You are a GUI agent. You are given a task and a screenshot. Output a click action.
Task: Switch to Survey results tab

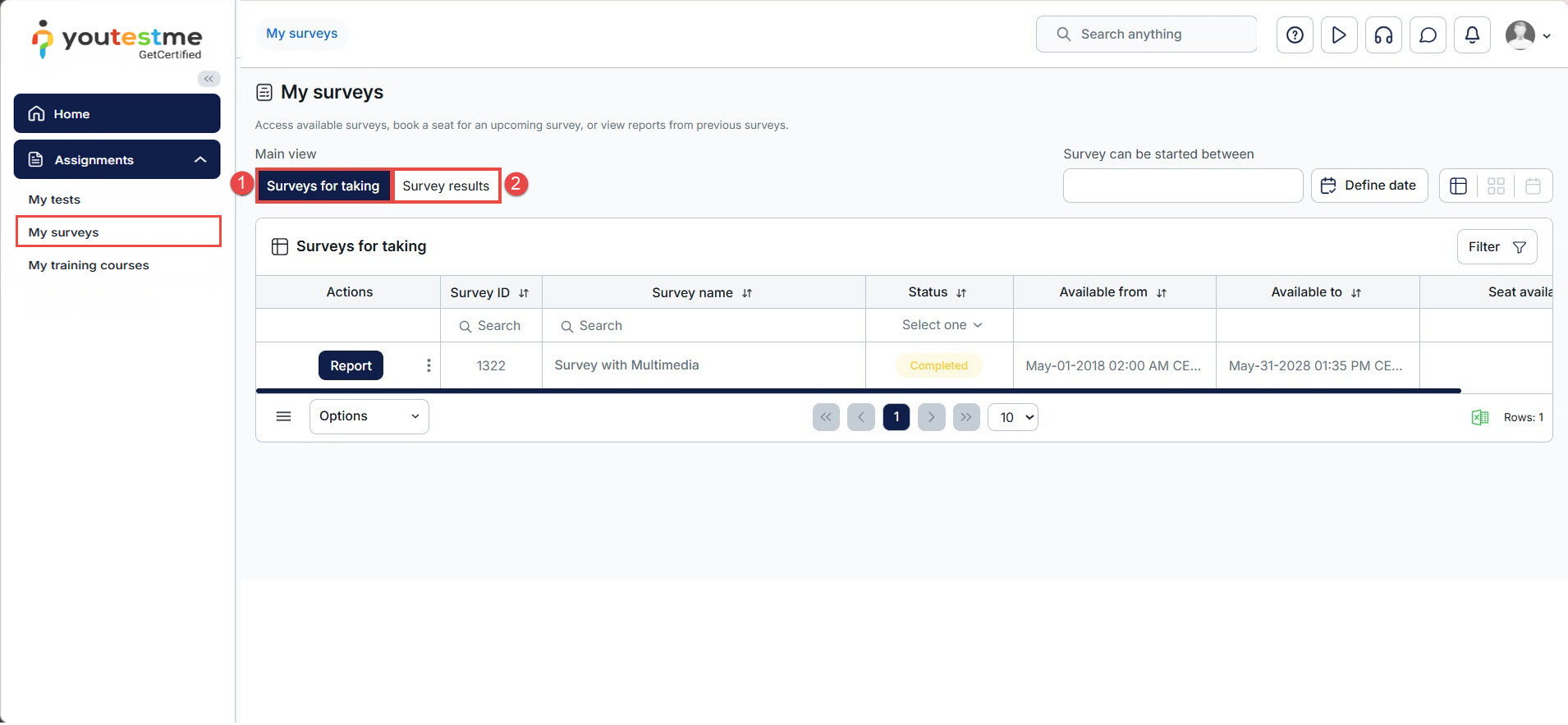[x=446, y=186]
